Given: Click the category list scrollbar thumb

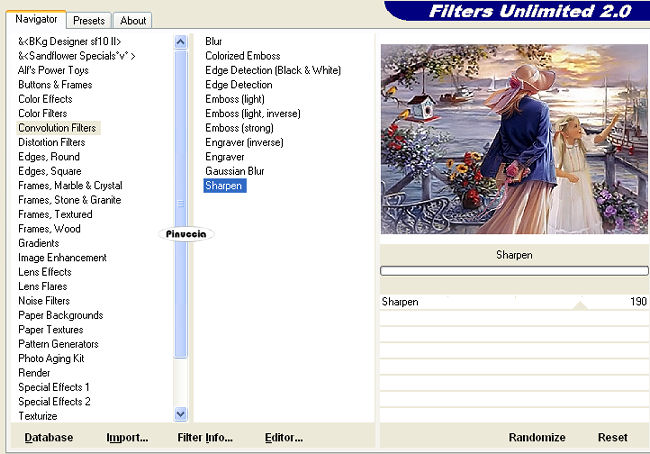Looking at the screenshot, I should pos(181,203).
